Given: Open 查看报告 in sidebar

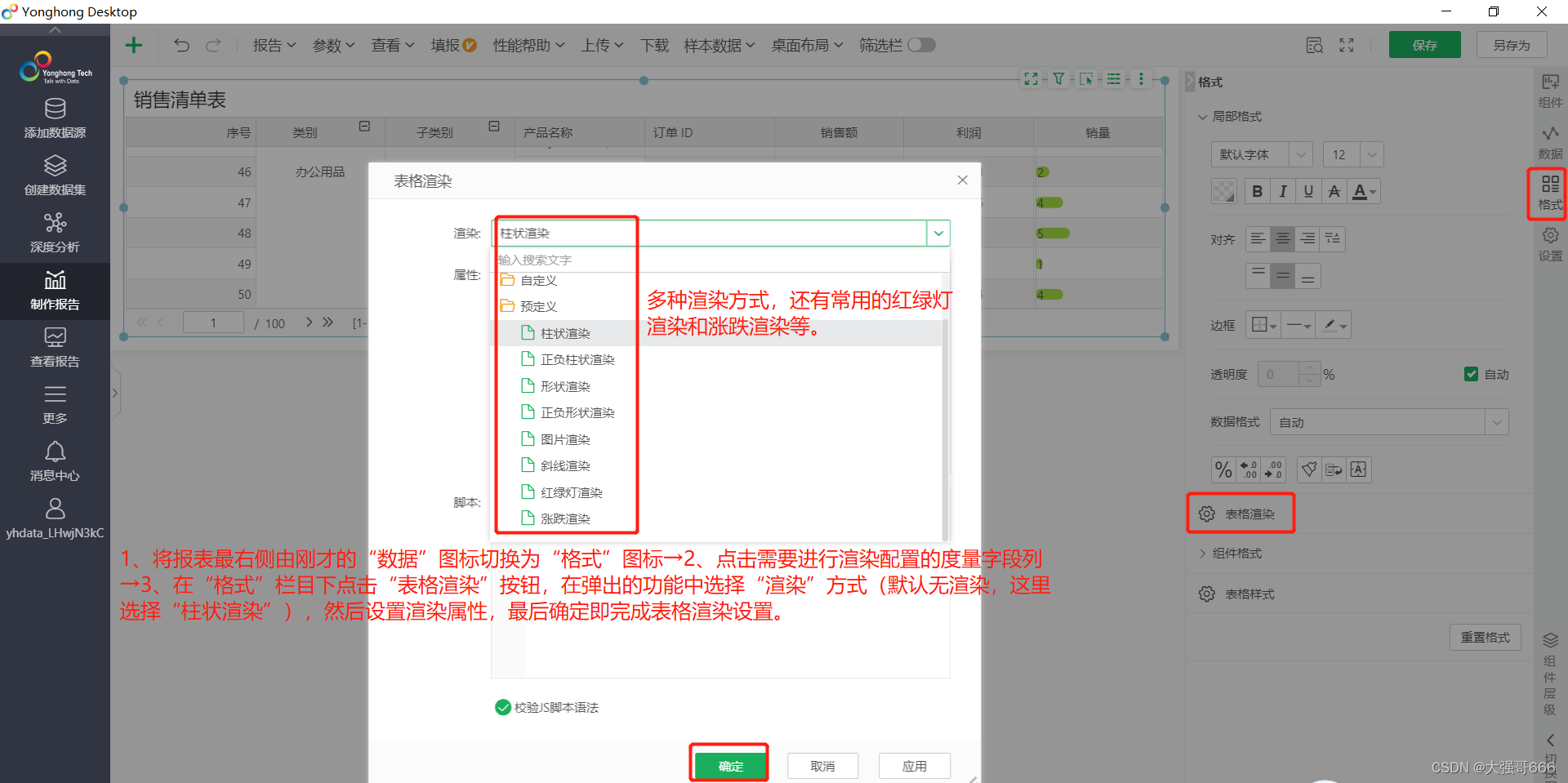Looking at the screenshot, I should point(55,347).
